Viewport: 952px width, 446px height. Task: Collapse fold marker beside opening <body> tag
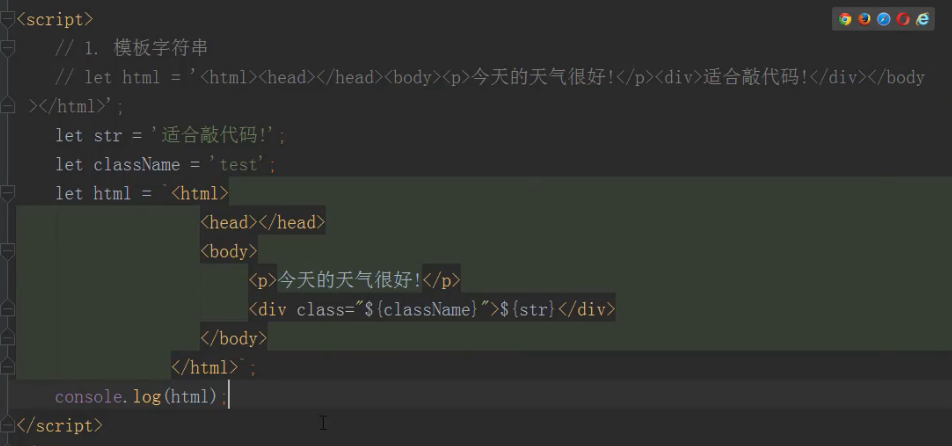point(7,252)
